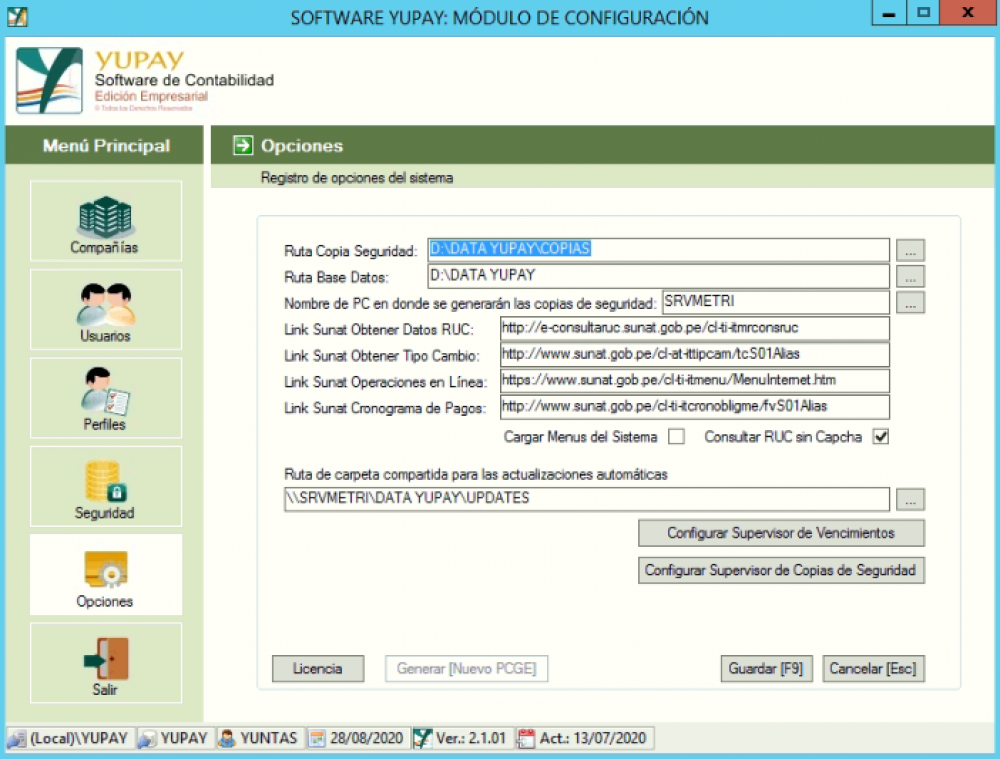
Task: Click the Seguridad label in the sidebar
Action: 105,513
